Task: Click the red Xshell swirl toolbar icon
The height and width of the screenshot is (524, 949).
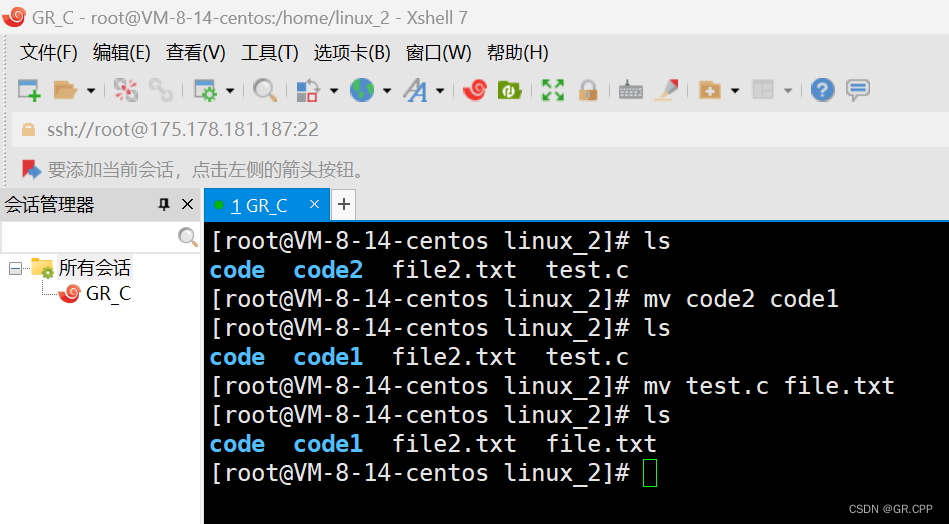Action: coord(475,91)
